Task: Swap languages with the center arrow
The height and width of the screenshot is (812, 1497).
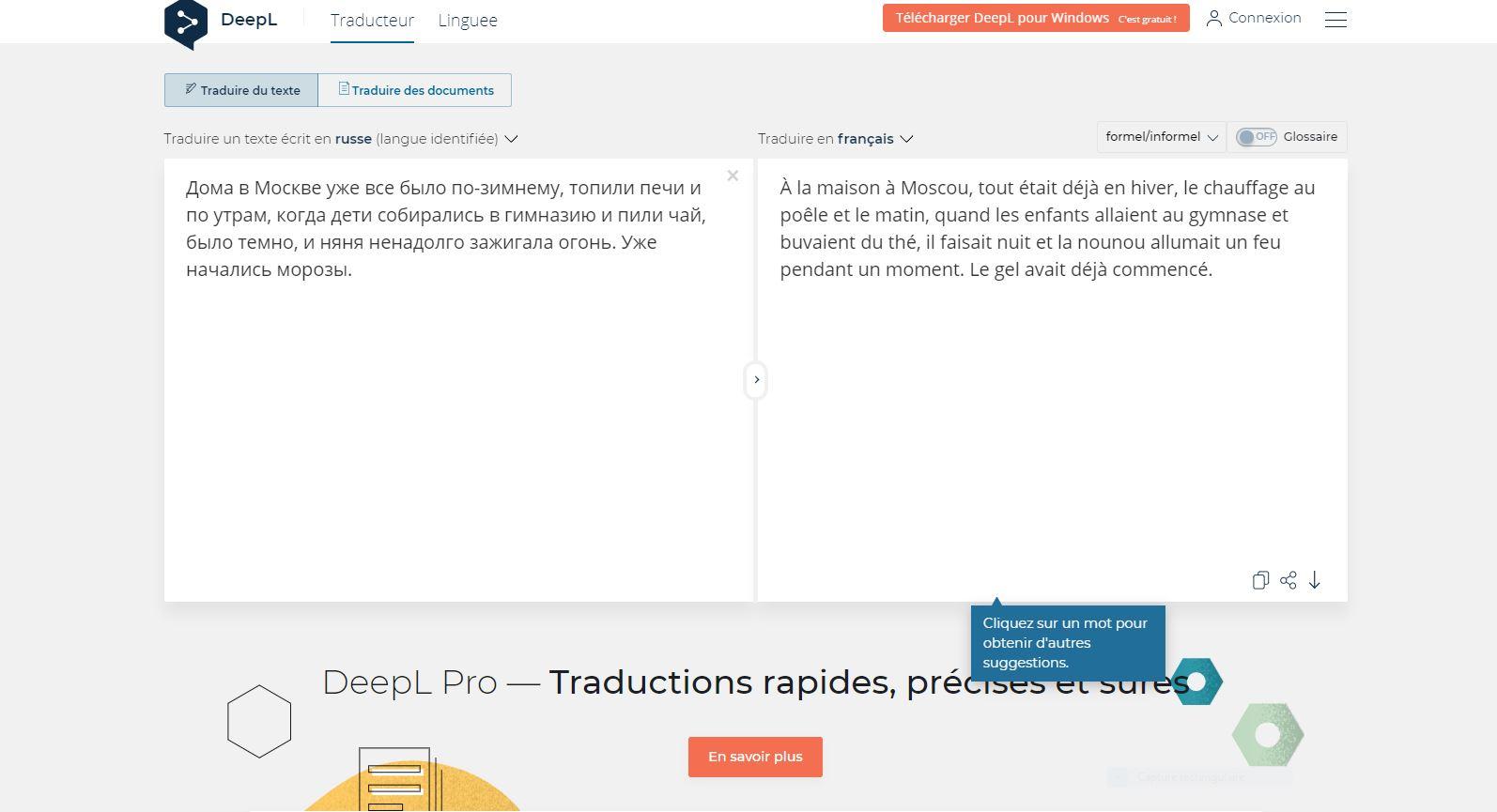Action: pyautogui.click(x=756, y=380)
